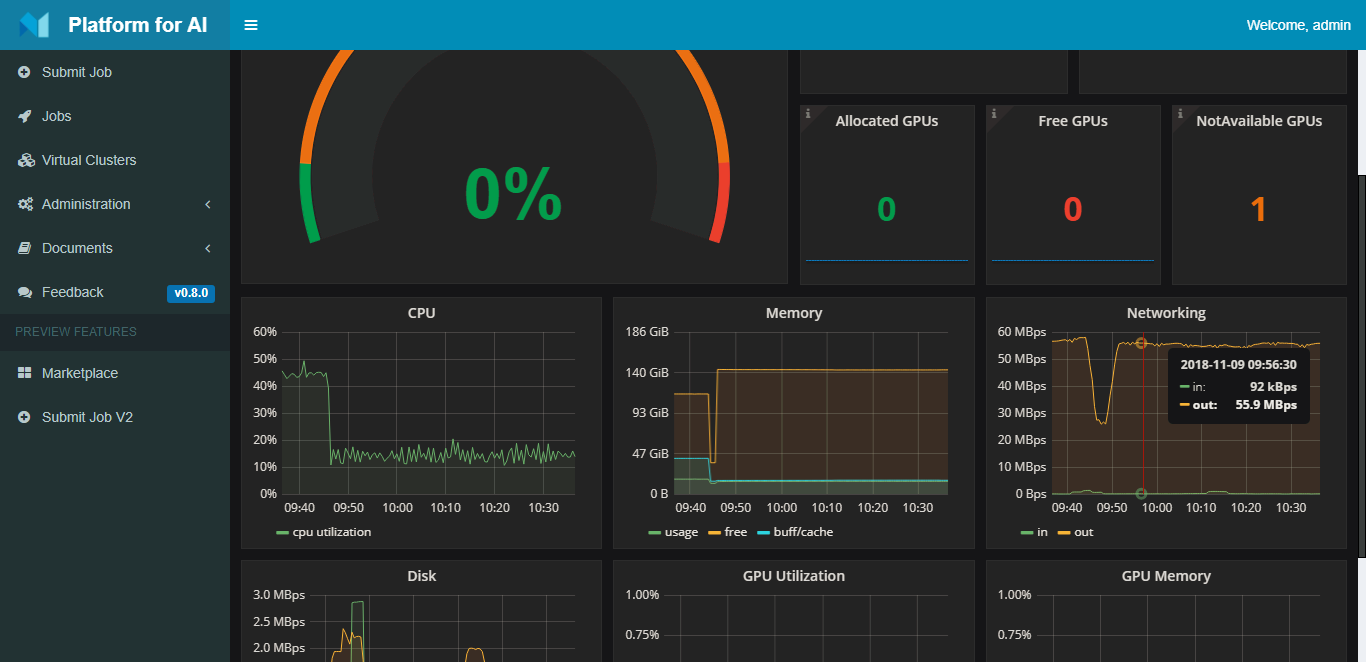1366x662 pixels.
Task: Click the 60% CPU axis label
Action: tap(265, 332)
